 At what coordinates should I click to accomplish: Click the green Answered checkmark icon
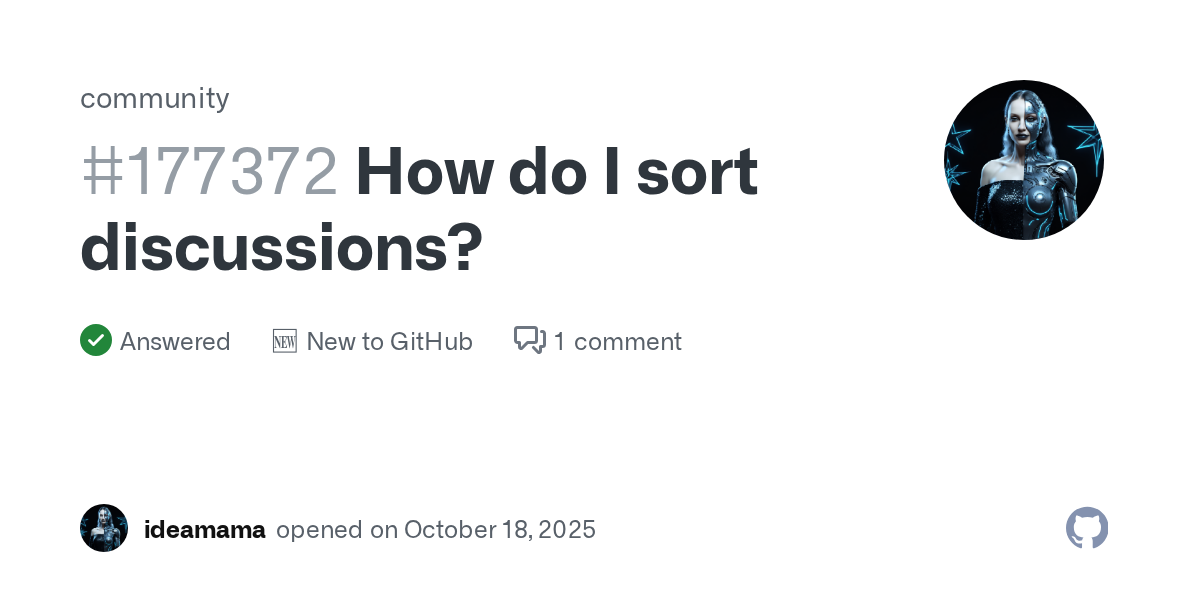(x=96, y=341)
